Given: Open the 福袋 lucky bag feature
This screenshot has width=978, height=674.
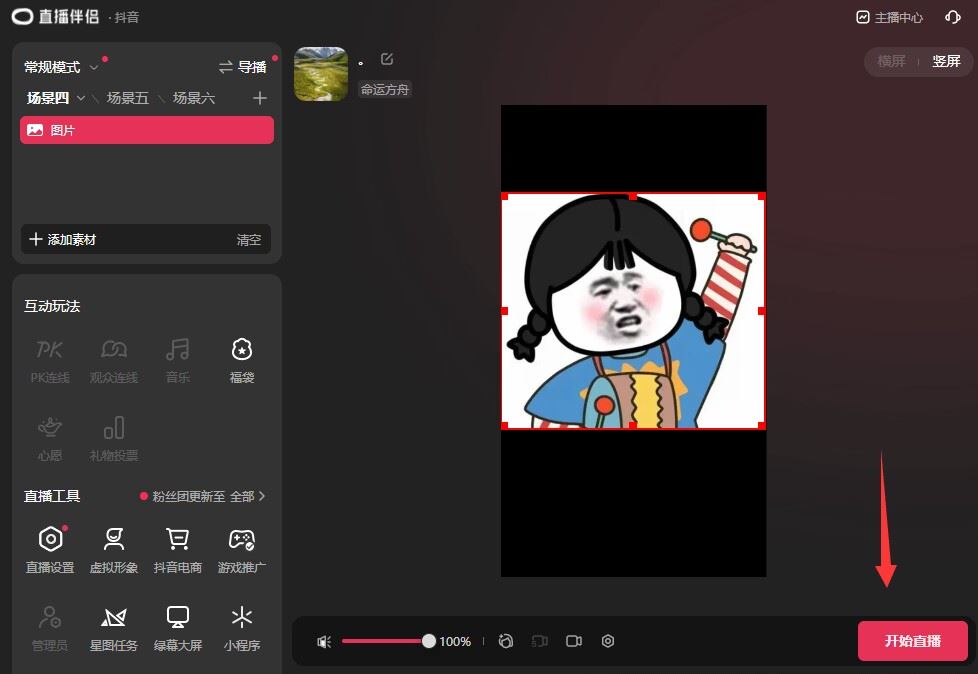Looking at the screenshot, I should tap(242, 360).
